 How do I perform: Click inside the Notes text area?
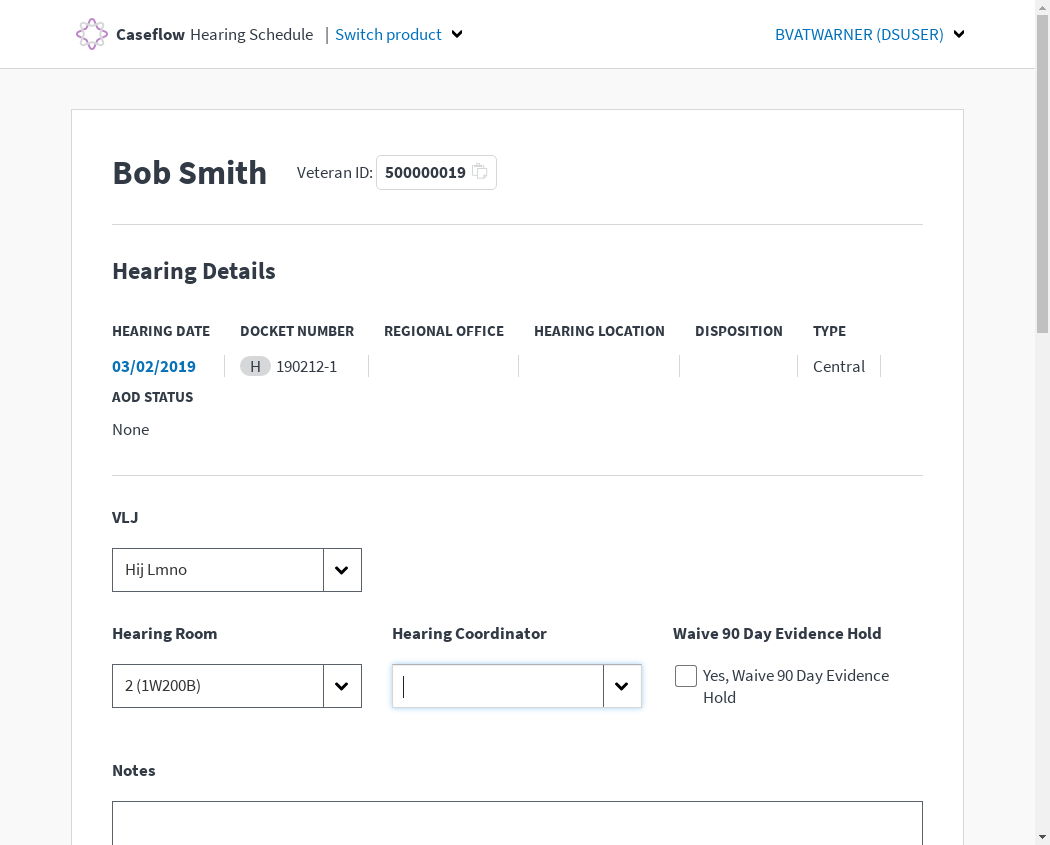click(x=518, y=823)
